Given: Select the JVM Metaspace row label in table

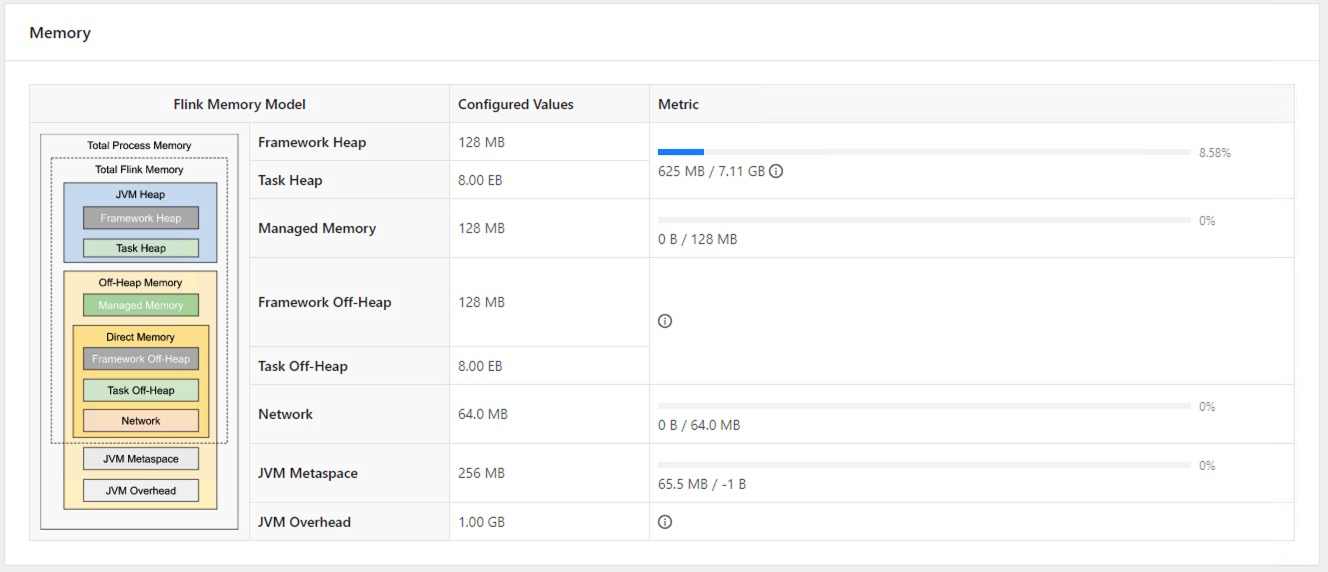Looking at the screenshot, I should (308, 473).
